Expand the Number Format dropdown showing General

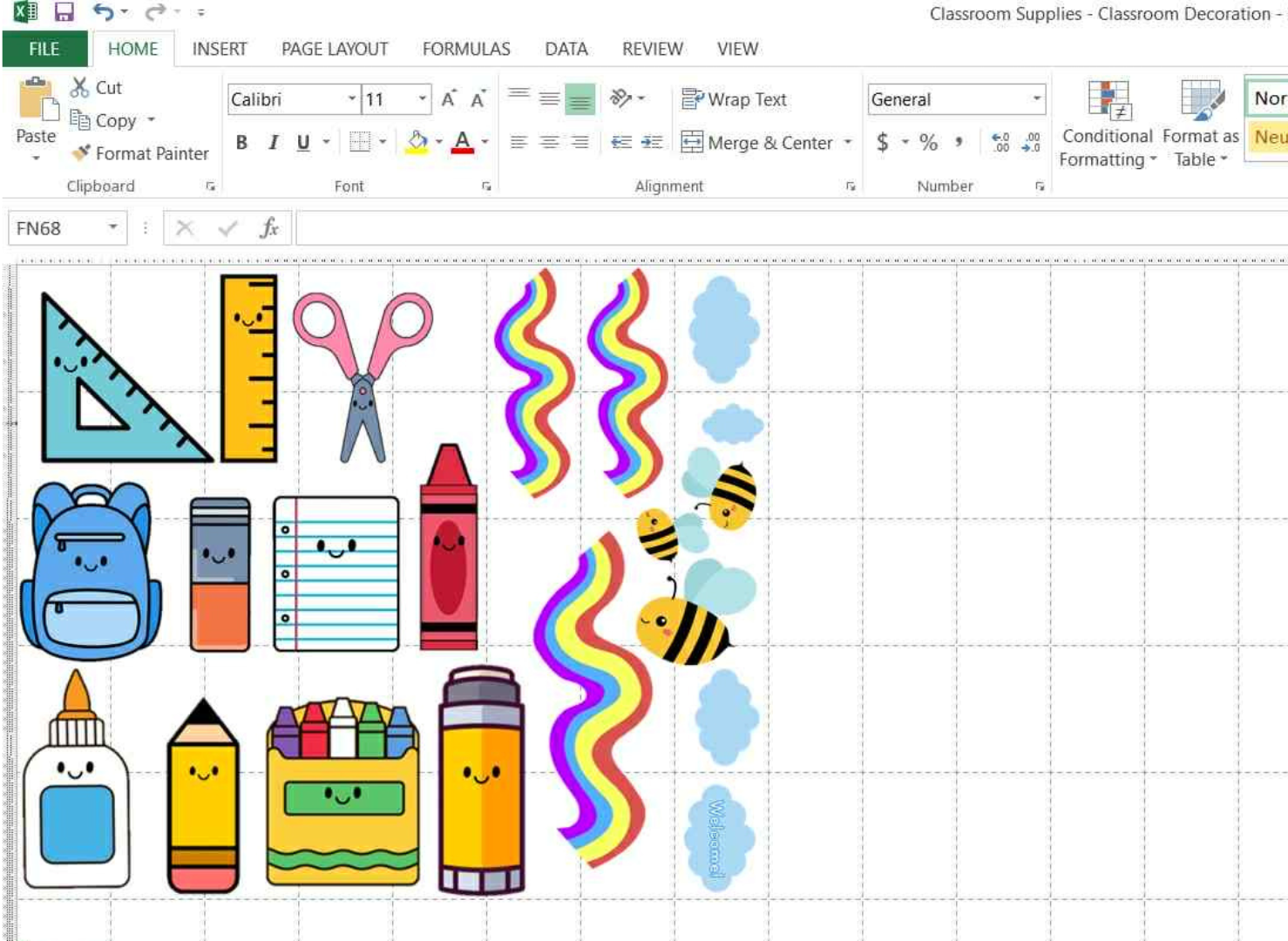(1038, 98)
